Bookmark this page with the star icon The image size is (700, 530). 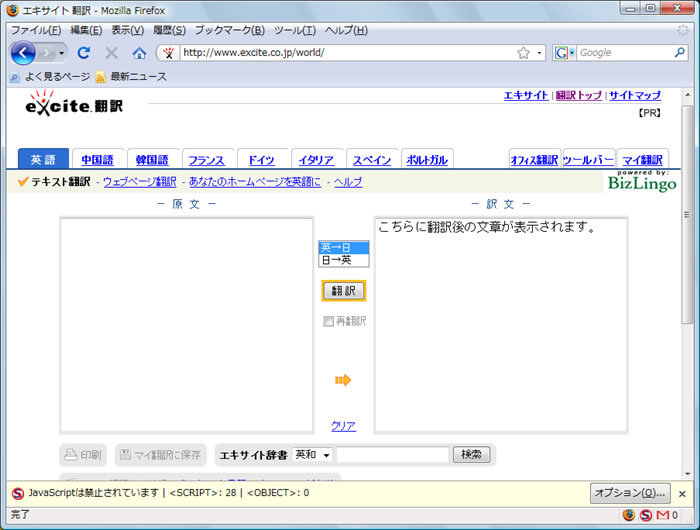point(523,53)
